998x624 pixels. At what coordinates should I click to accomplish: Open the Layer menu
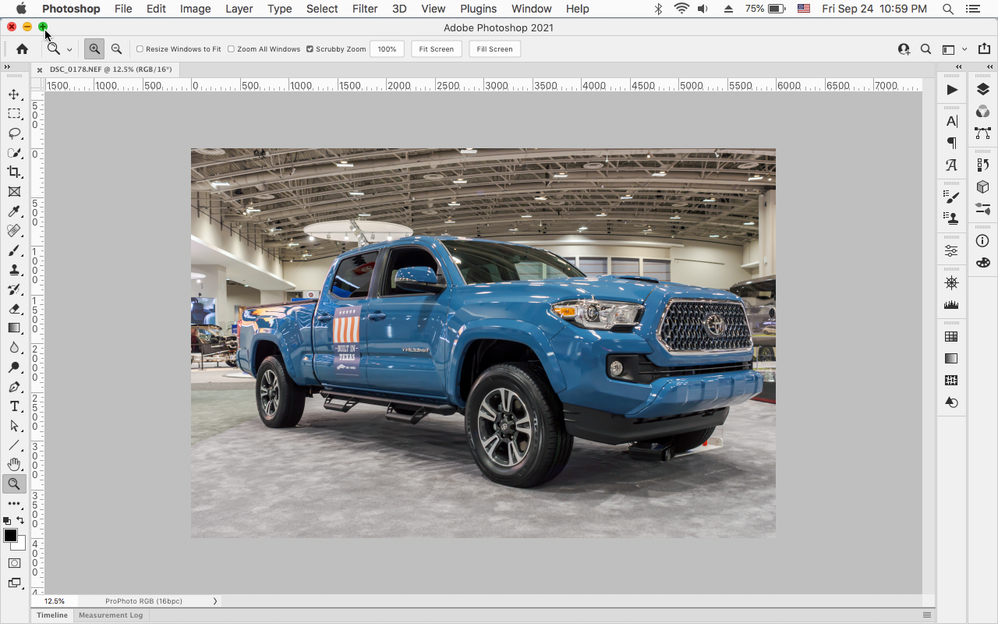239,9
